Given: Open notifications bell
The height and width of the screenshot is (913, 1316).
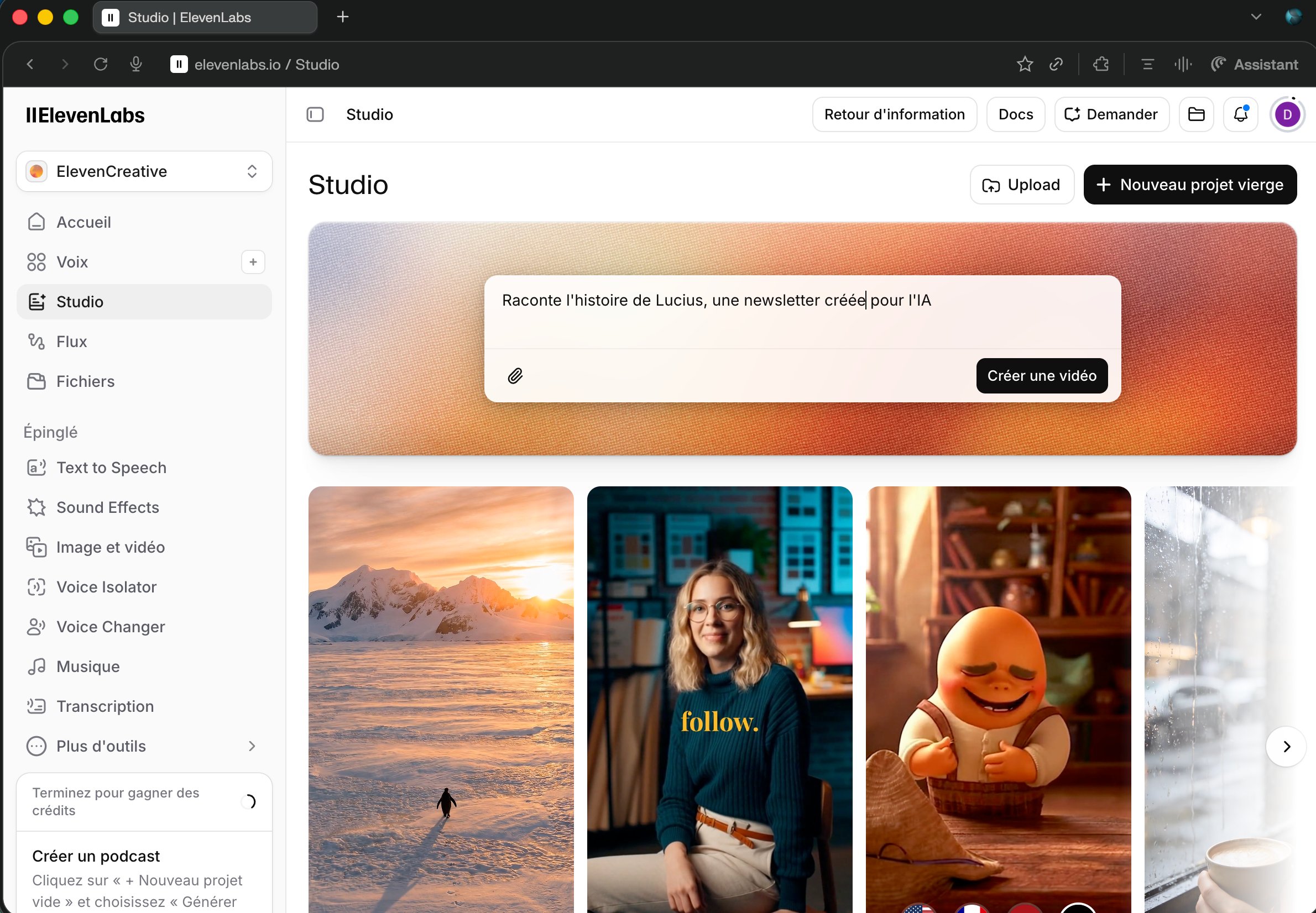Looking at the screenshot, I should 1240,114.
